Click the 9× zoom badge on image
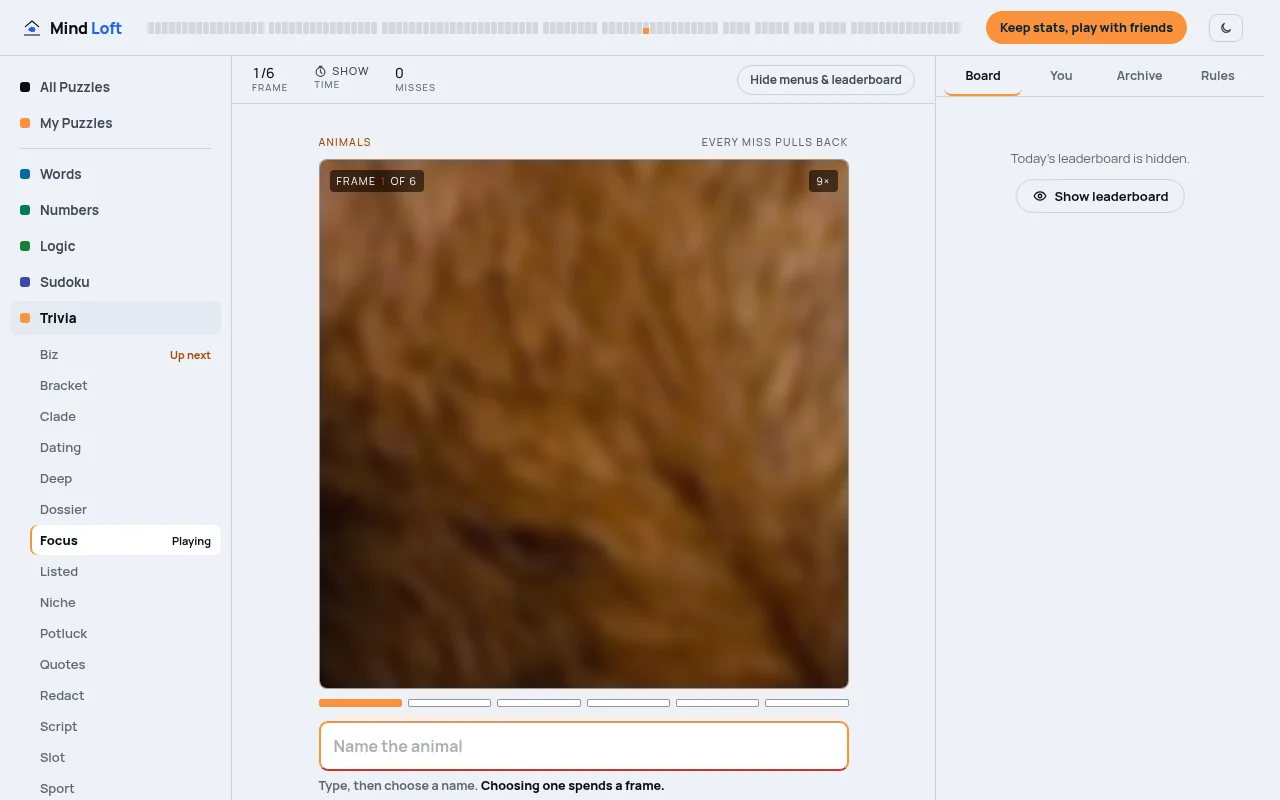This screenshot has height=800, width=1280. pyautogui.click(x=823, y=181)
